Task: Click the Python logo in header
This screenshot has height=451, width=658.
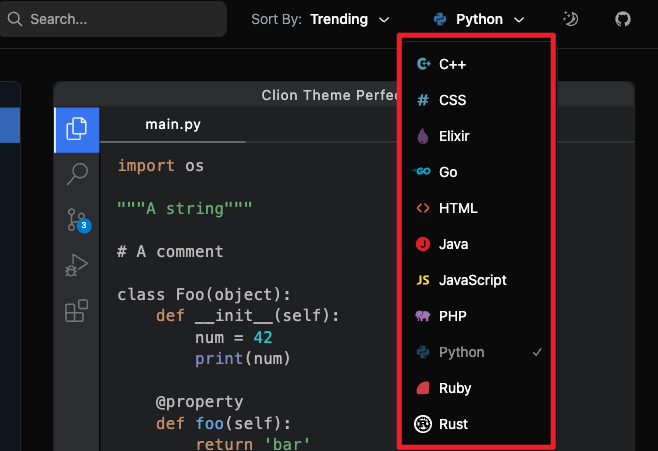Action: pyautogui.click(x=440, y=19)
